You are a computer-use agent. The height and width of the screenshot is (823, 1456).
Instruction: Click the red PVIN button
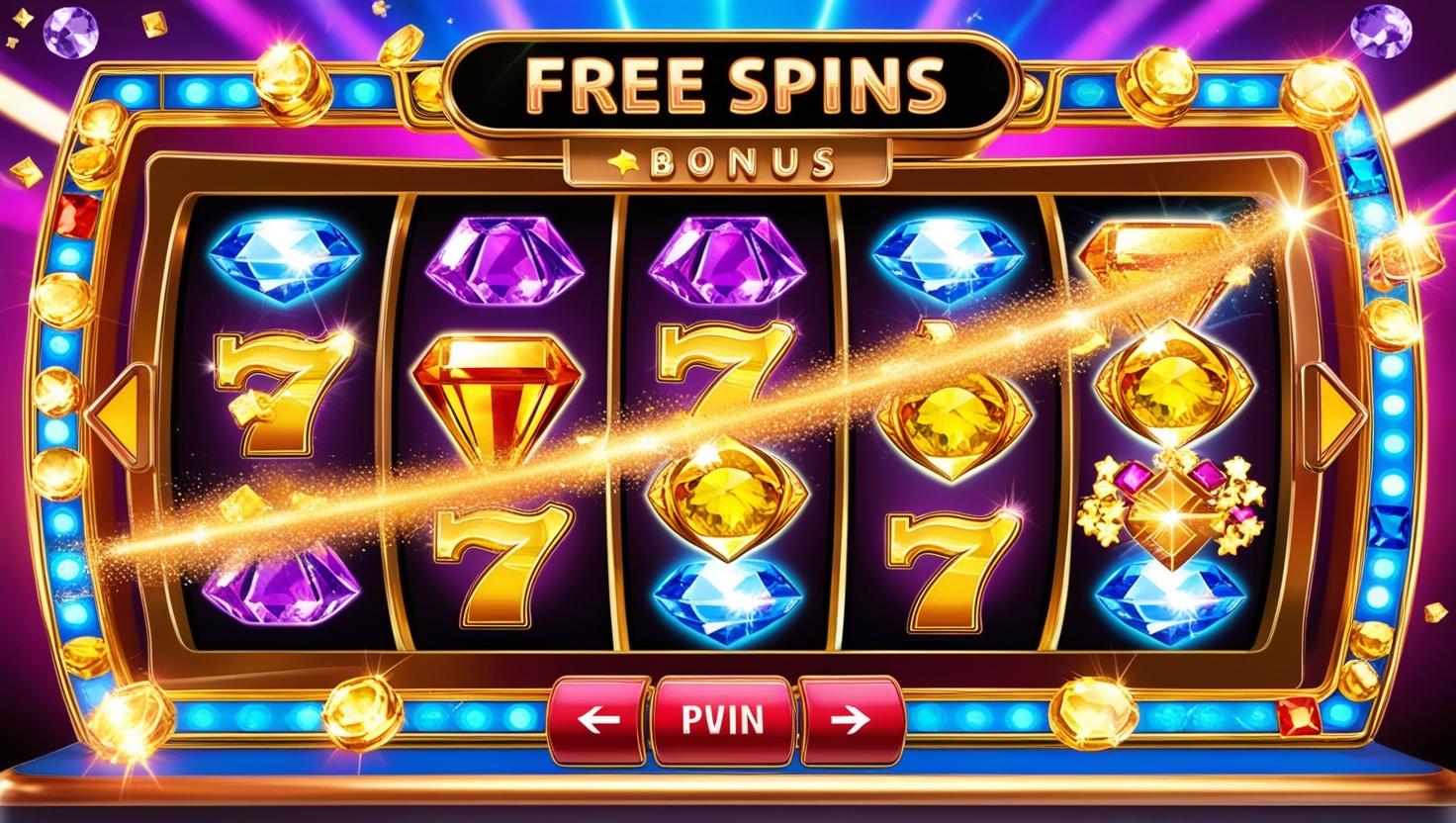[x=723, y=719]
